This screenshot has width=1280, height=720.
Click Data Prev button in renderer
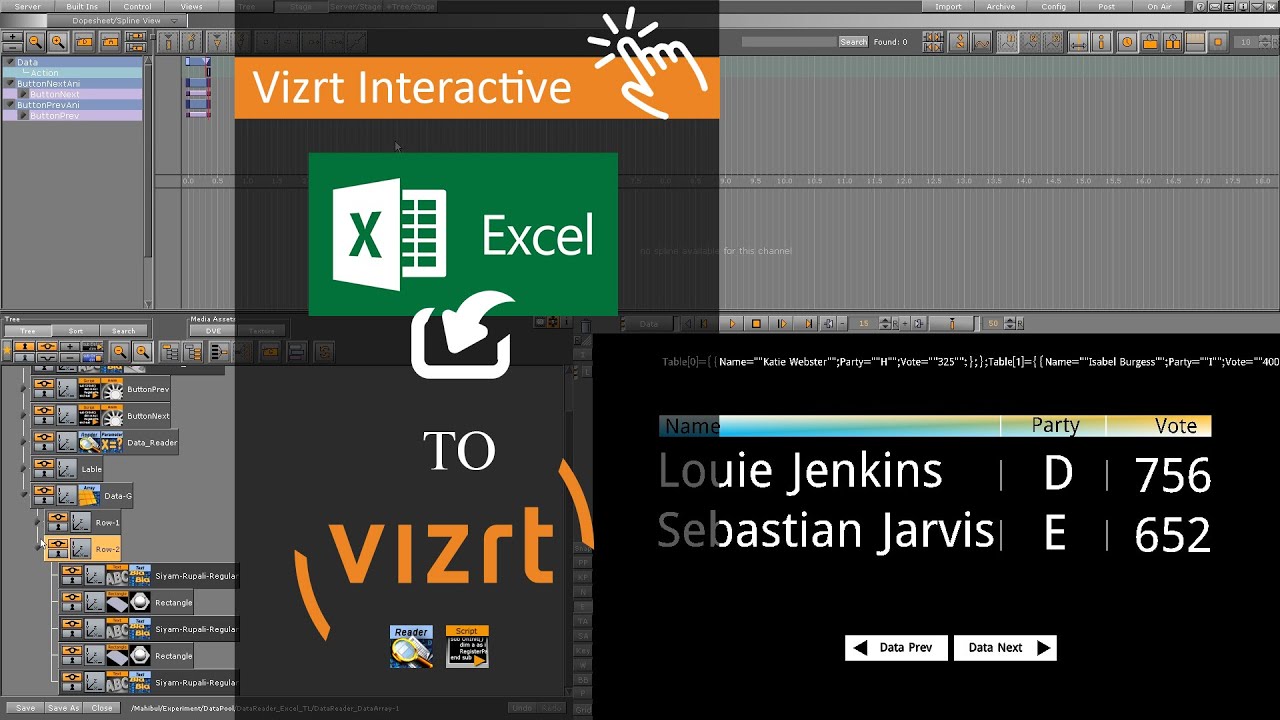click(896, 648)
